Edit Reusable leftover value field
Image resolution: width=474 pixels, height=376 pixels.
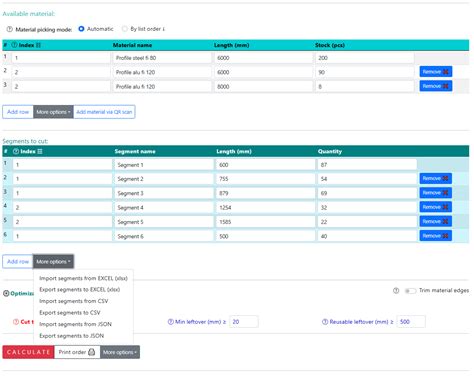pos(411,322)
